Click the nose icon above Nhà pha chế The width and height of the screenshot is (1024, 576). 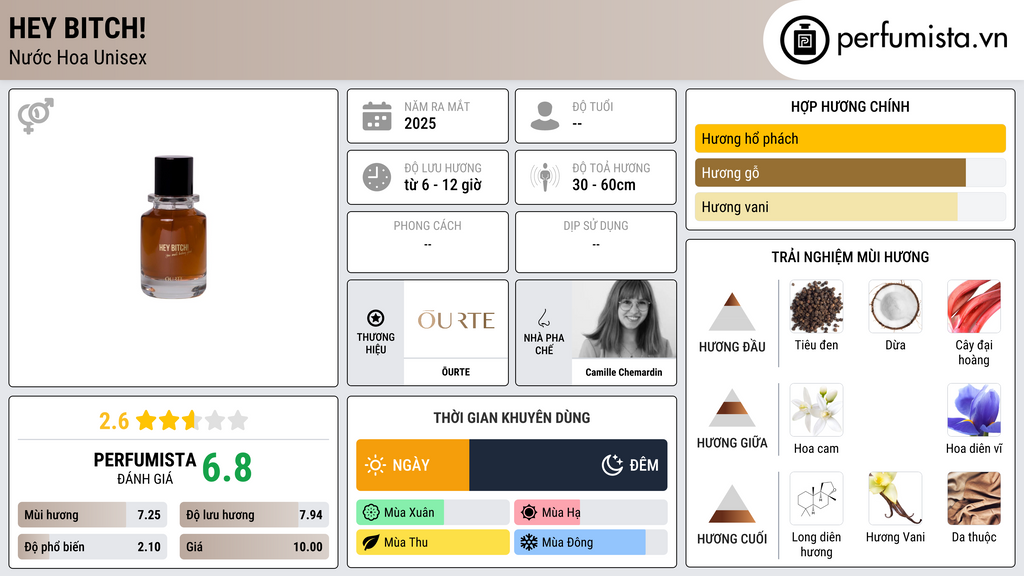[543, 319]
